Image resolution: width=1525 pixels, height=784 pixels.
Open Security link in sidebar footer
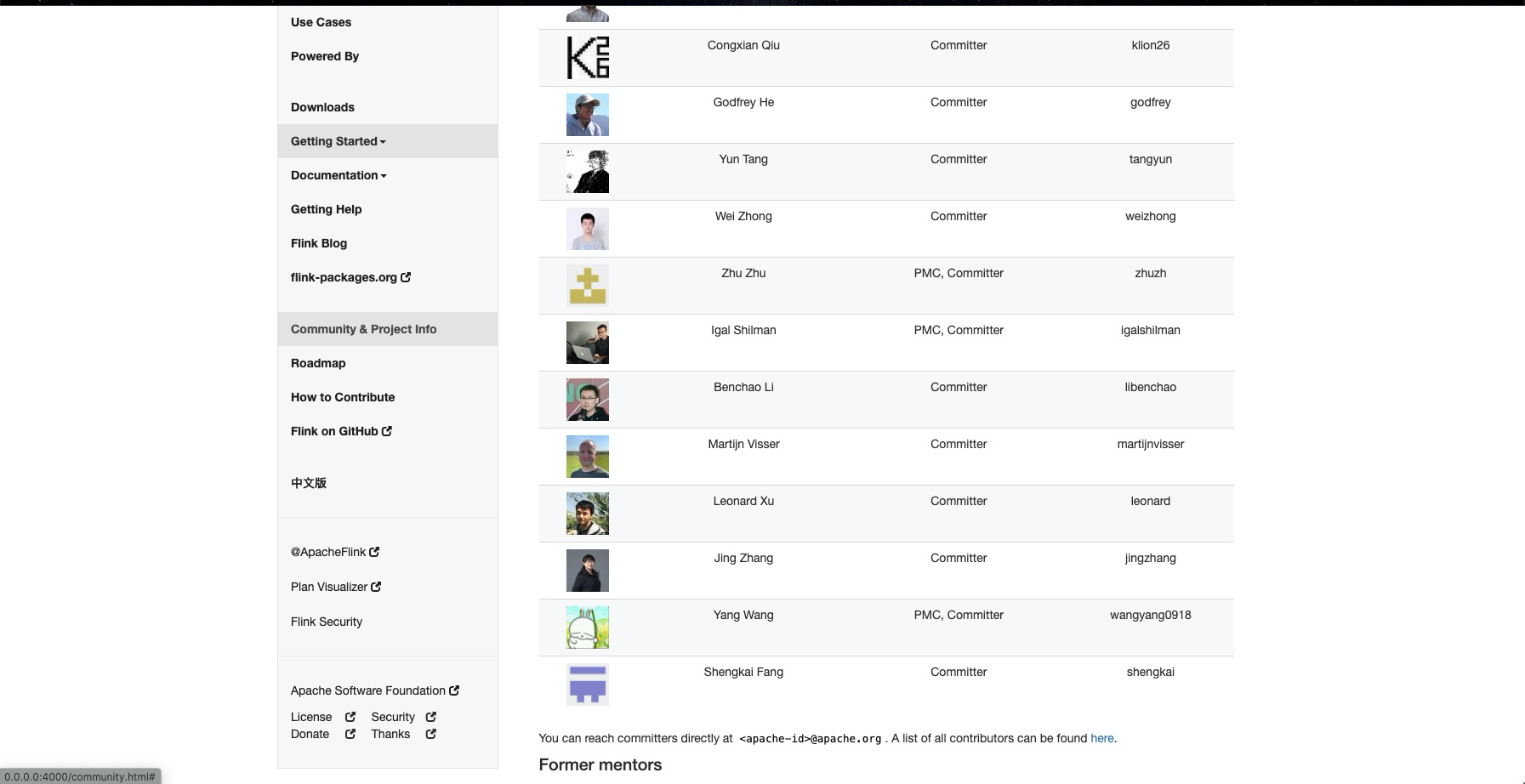pos(393,717)
